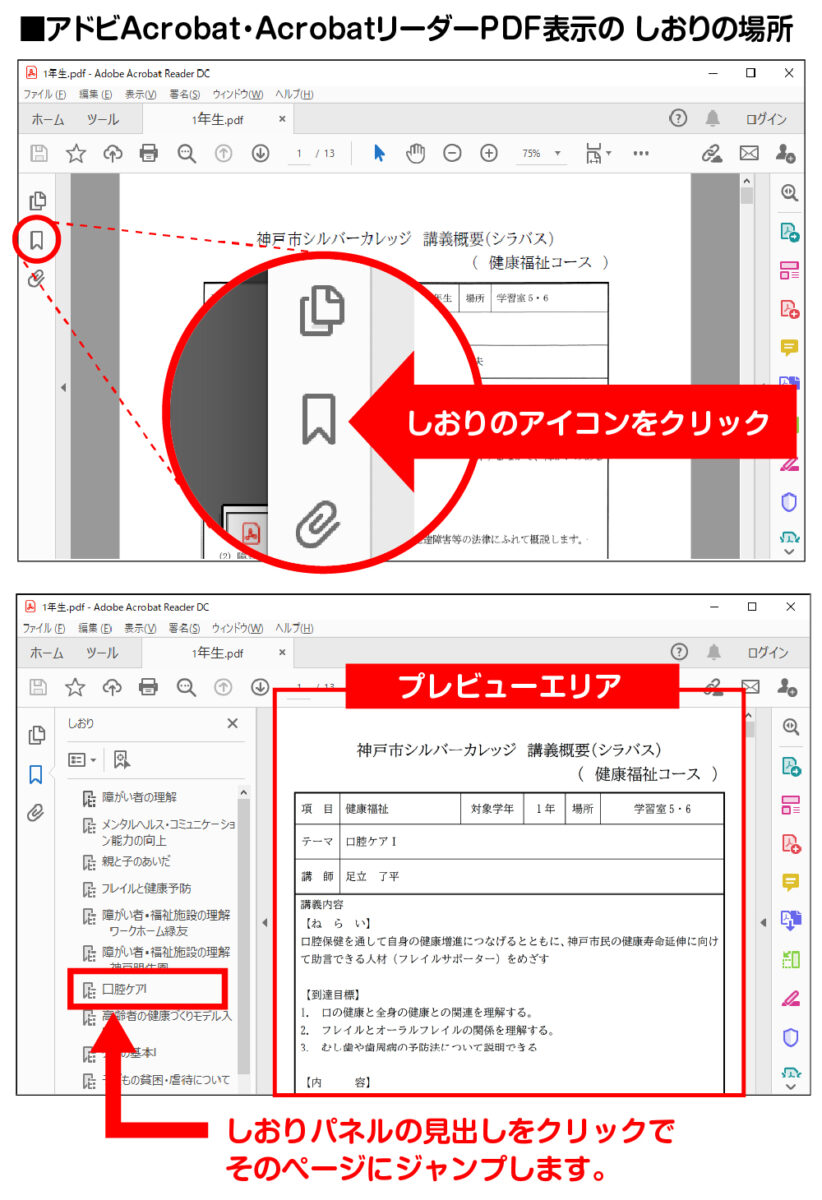Jump to 障がい者の理解 bookmark
Image resolution: width=822 pixels, height=1200 pixels.
click(139, 797)
